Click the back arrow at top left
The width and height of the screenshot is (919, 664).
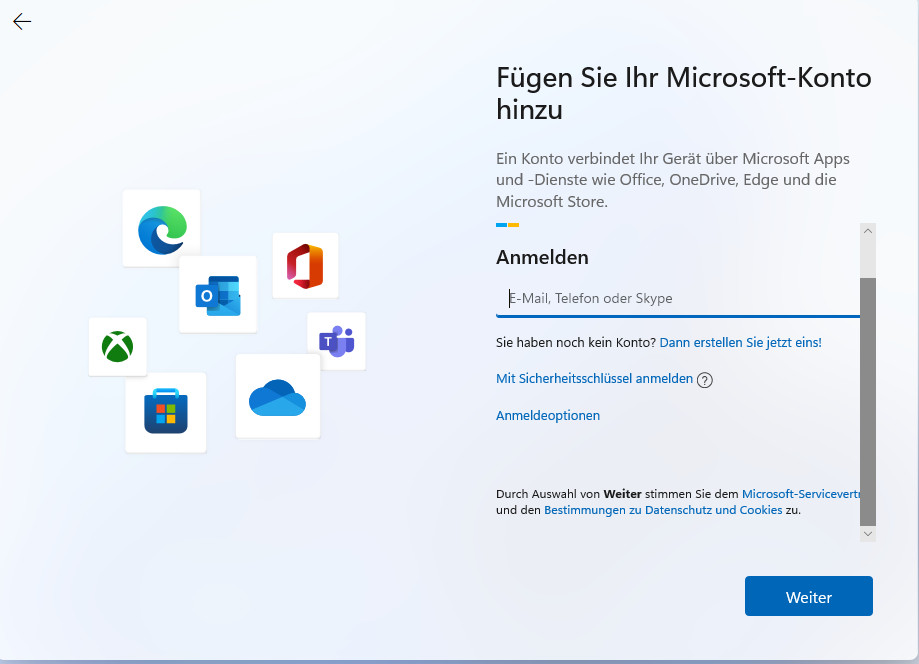coord(22,22)
